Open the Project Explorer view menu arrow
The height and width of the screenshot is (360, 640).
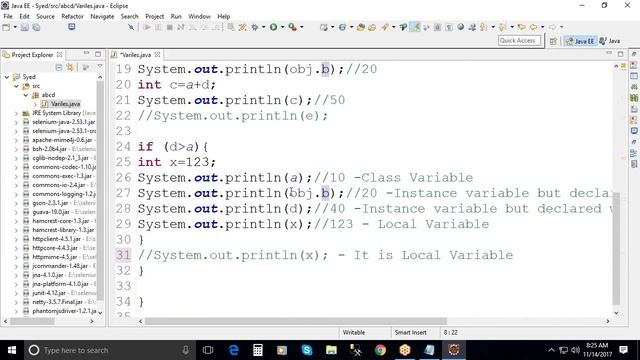coord(100,67)
